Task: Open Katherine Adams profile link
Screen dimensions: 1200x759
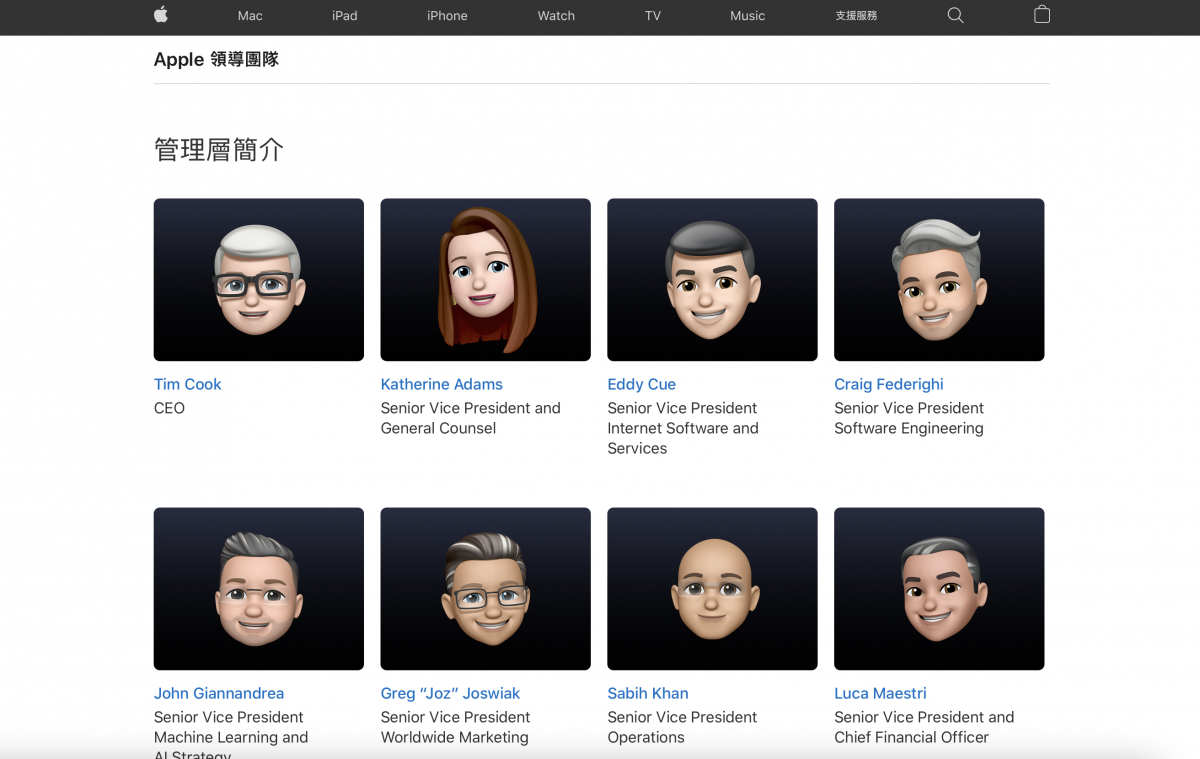Action: (x=441, y=384)
